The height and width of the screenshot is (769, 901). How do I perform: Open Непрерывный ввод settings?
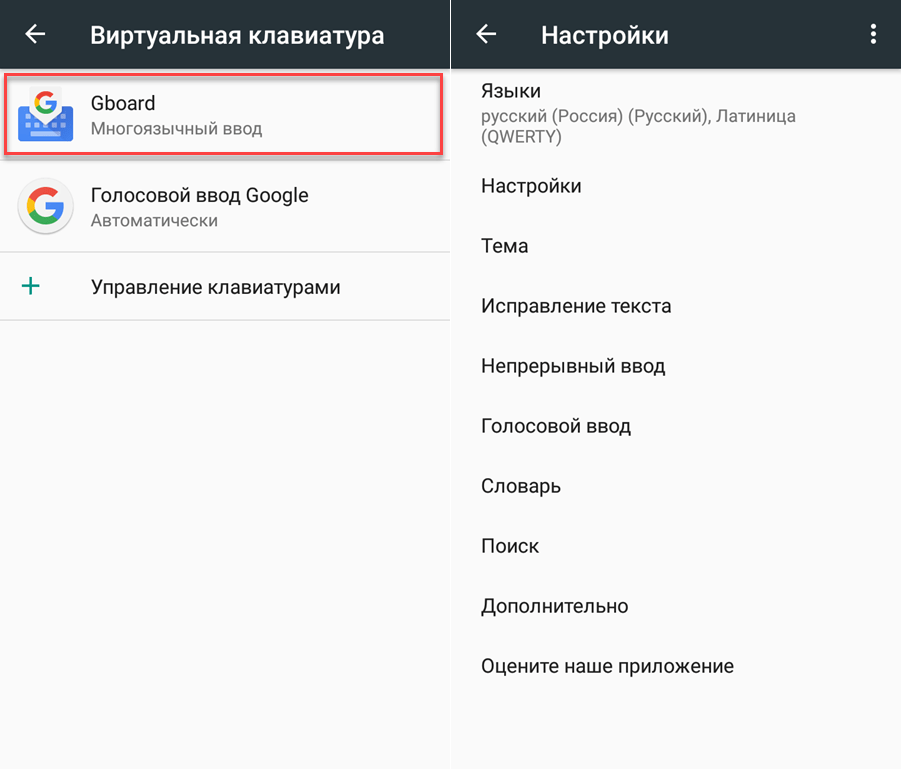coord(573,366)
